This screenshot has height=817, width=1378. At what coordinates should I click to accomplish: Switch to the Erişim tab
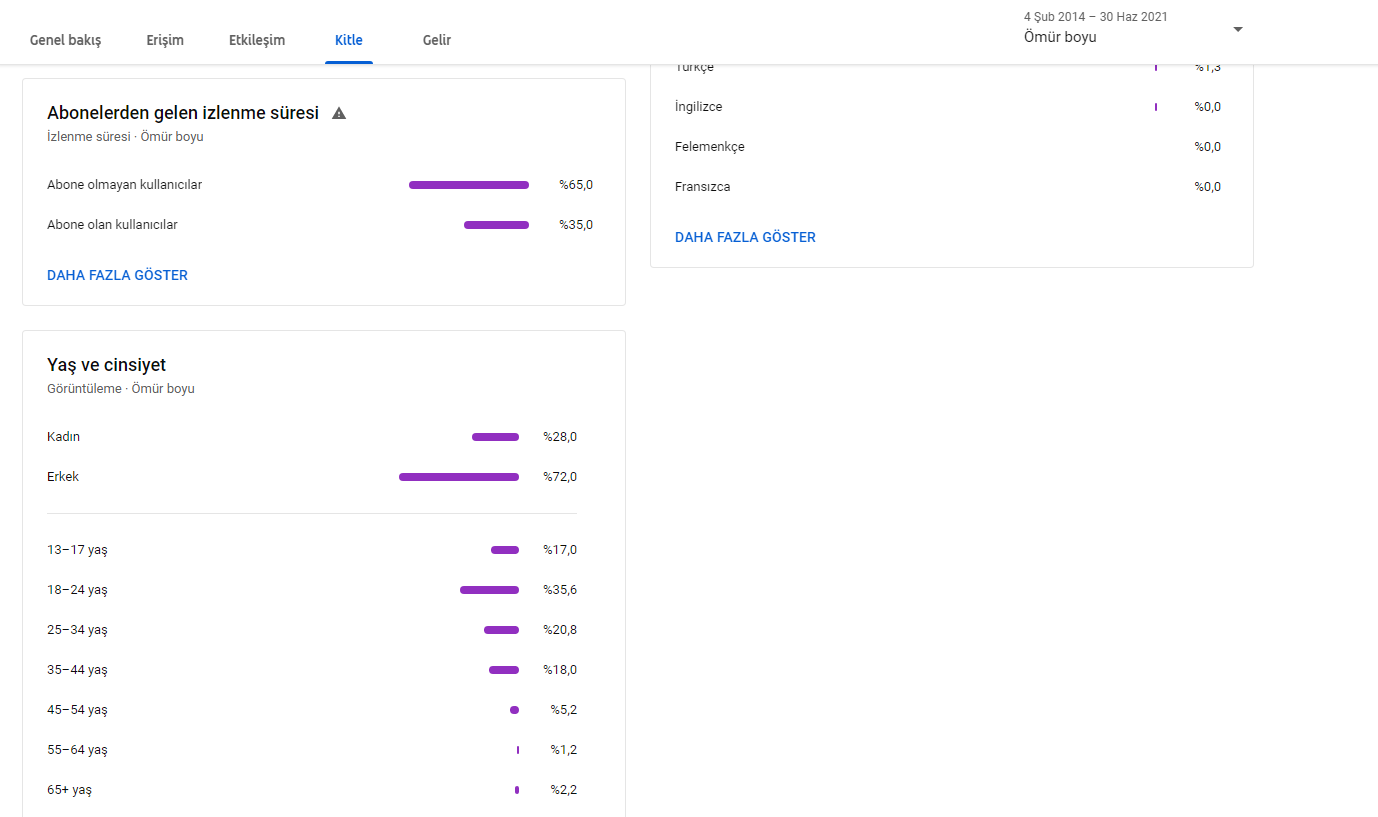165,40
